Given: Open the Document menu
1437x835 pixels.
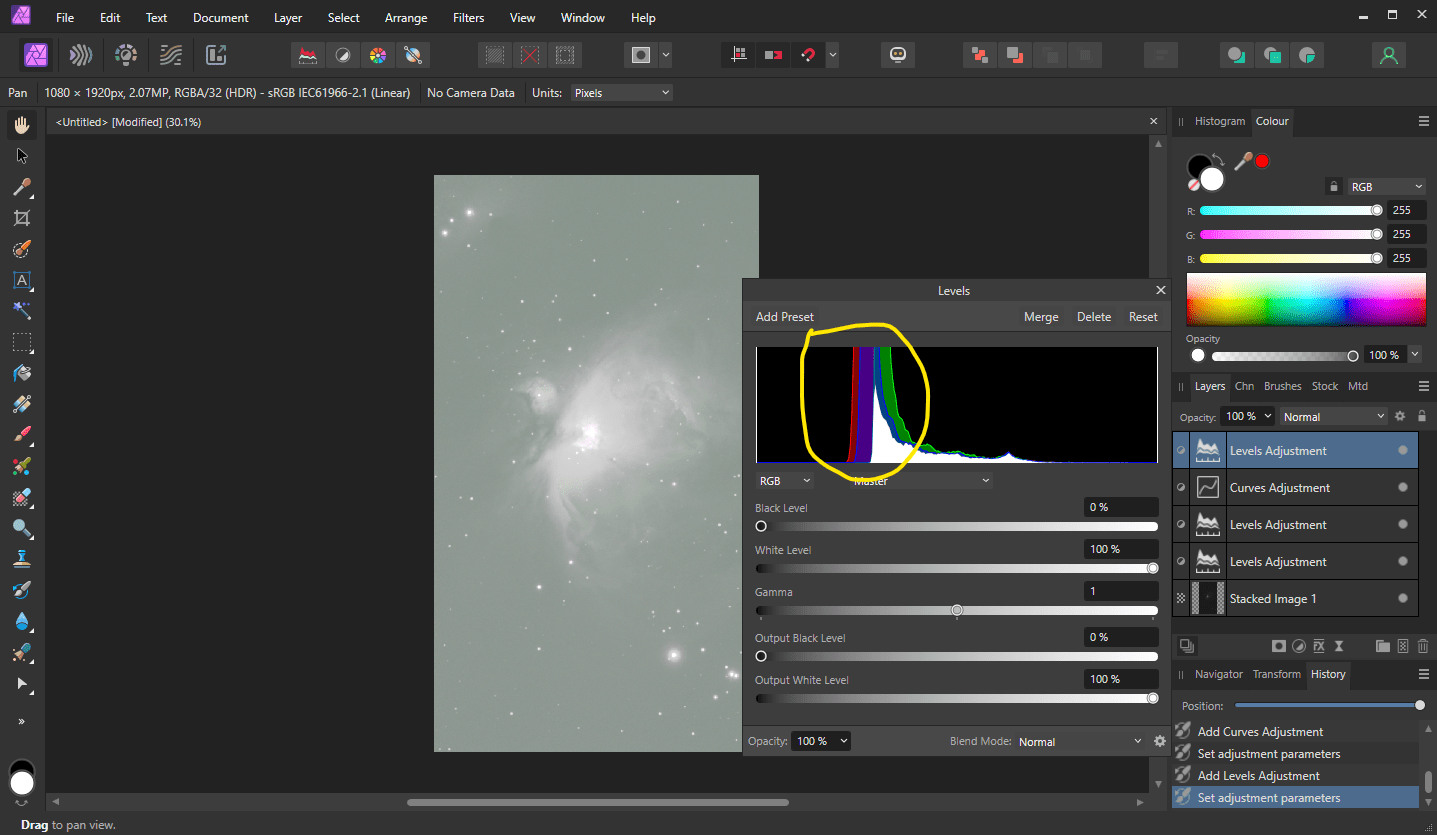Looking at the screenshot, I should (221, 18).
